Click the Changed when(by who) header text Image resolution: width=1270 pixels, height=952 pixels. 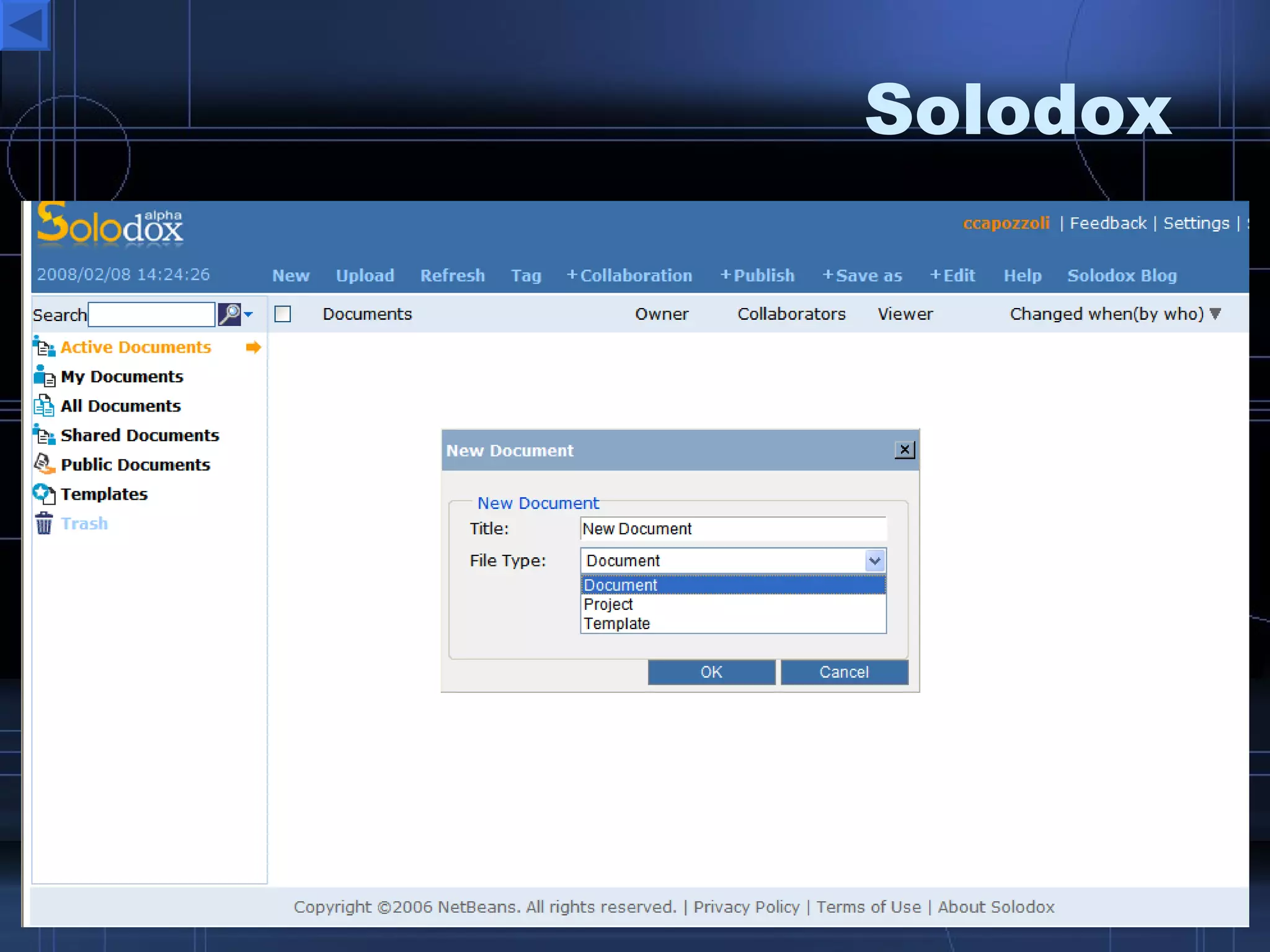pyautogui.click(x=1107, y=314)
